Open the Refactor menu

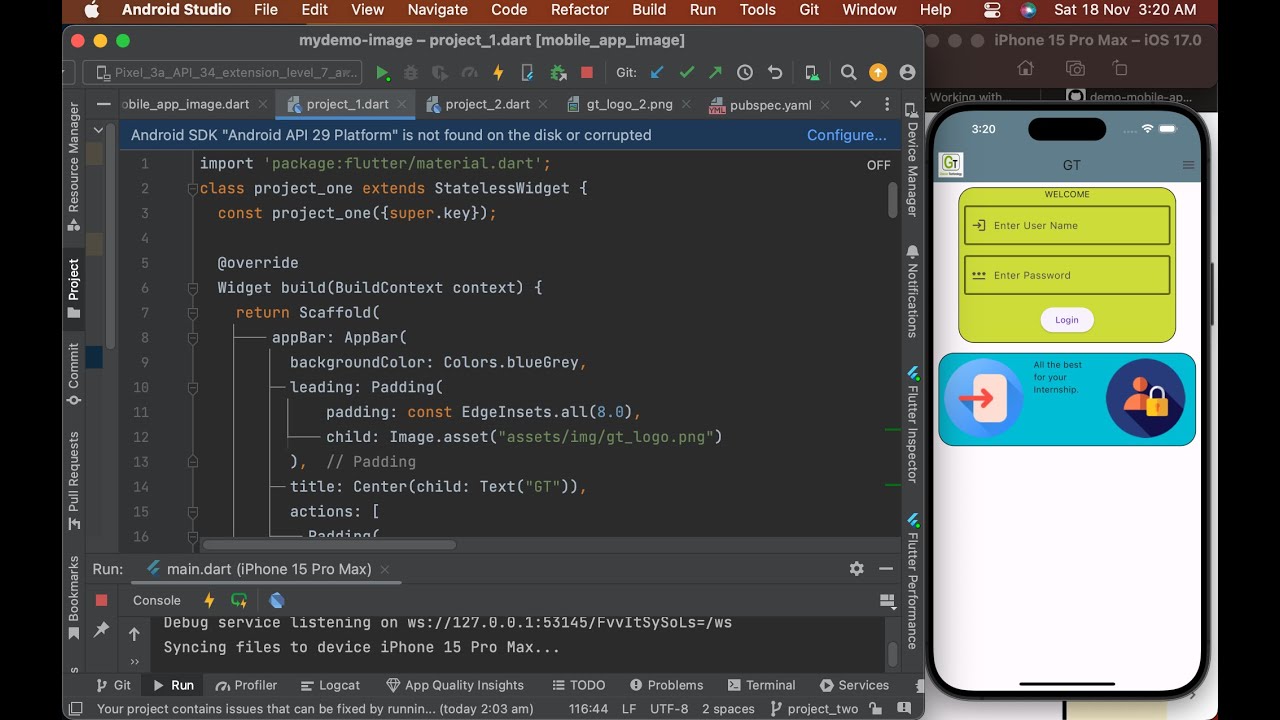click(580, 10)
